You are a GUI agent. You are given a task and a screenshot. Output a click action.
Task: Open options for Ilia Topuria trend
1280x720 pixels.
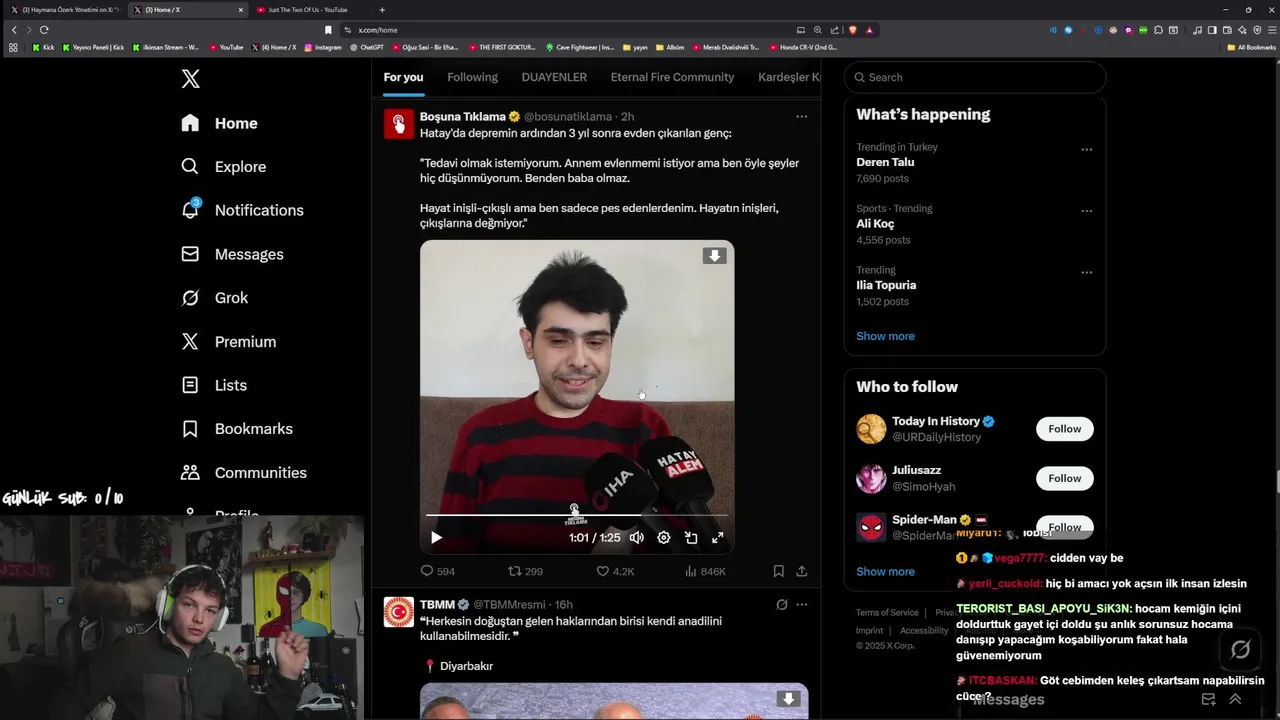tap(1086, 272)
